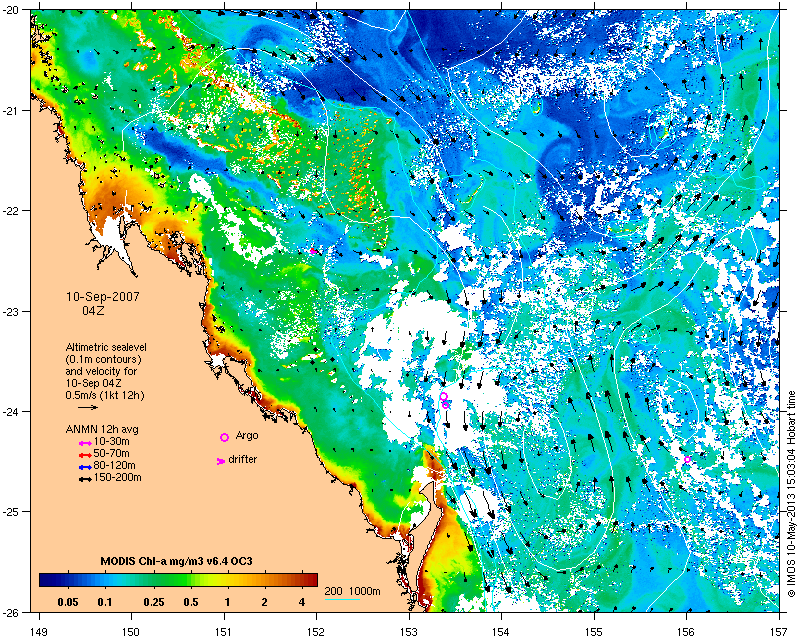Select the magenta 10-30m arrow symbol
The image size is (800, 640).
click(85, 443)
